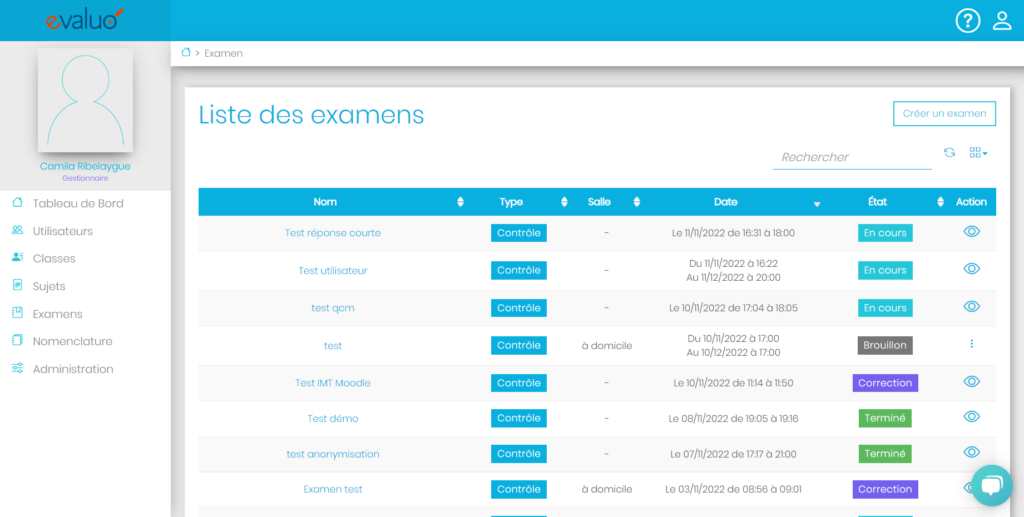
Task: View 'Test réponse courte' exam via eye icon
Action: (971, 232)
